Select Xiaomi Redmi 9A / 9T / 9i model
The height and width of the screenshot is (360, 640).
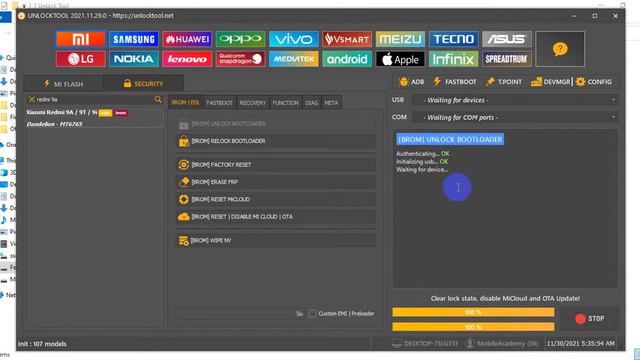pos(94,112)
